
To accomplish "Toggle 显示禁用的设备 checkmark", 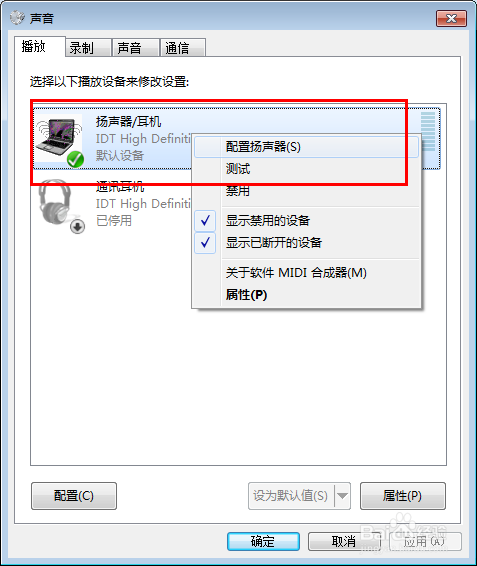I will pos(205,221).
